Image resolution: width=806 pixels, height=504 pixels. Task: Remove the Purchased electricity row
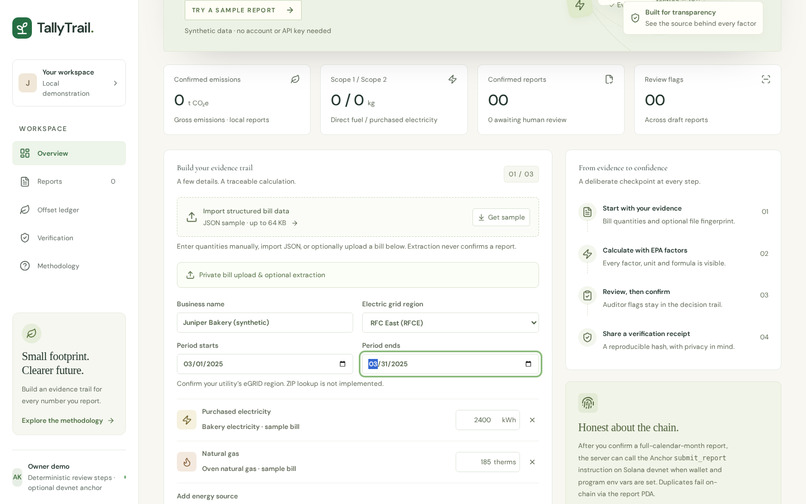(532, 420)
